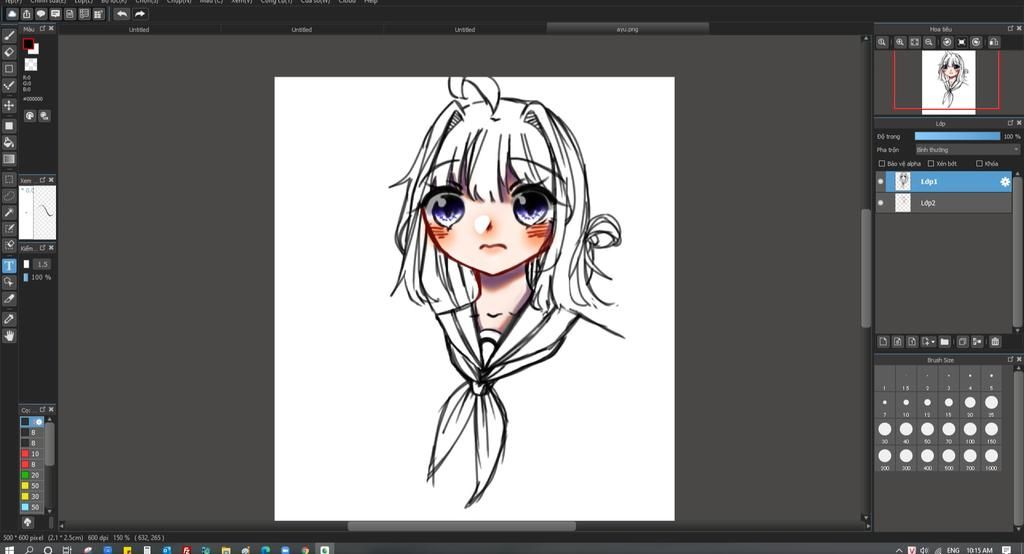Image resolution: width=1024 pixels, height=554 pixels.
Task: Choose the red brush labeled 10
Action: tap(32, 453)
